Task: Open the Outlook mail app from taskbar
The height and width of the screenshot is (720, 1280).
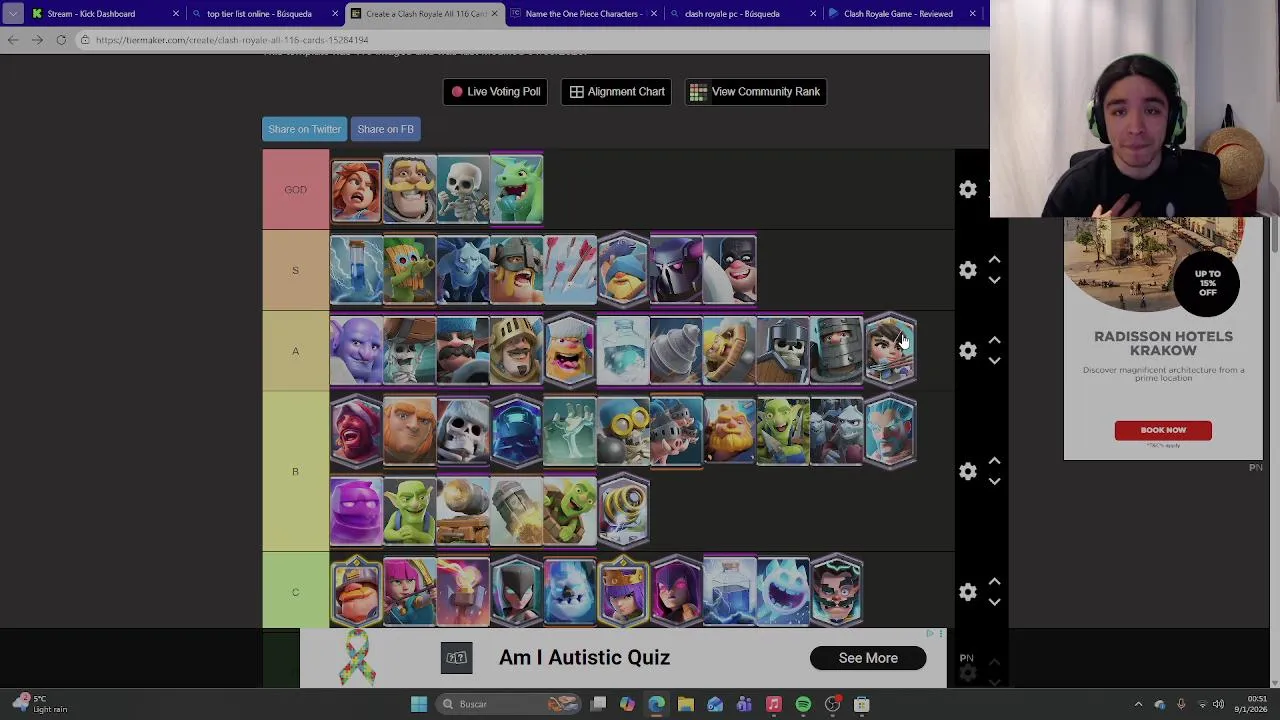Action: (715, 704)
